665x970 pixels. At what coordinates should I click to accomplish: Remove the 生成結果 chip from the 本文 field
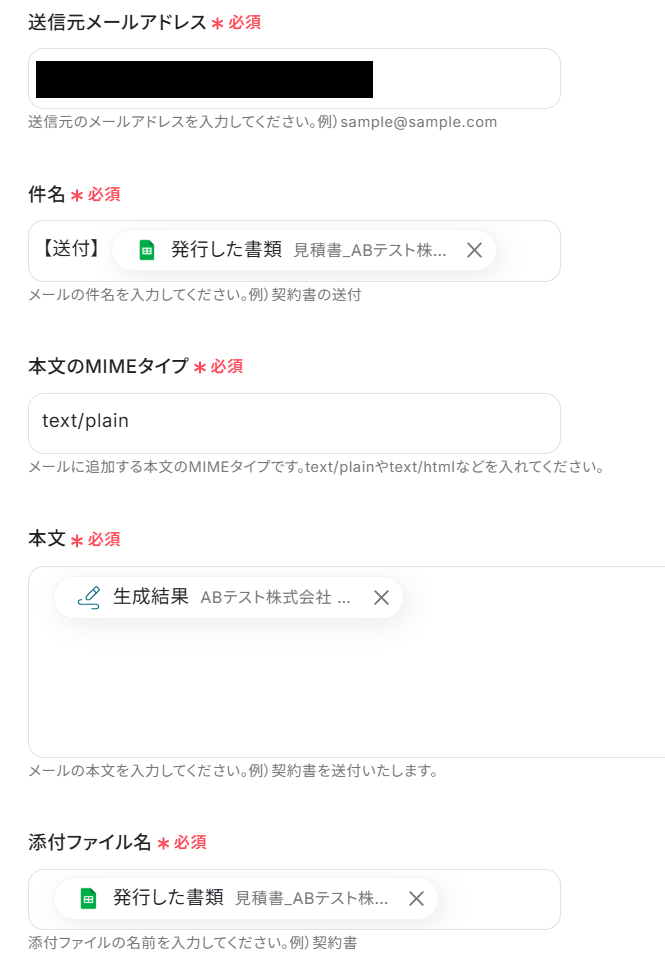click(x=382, y=598)
